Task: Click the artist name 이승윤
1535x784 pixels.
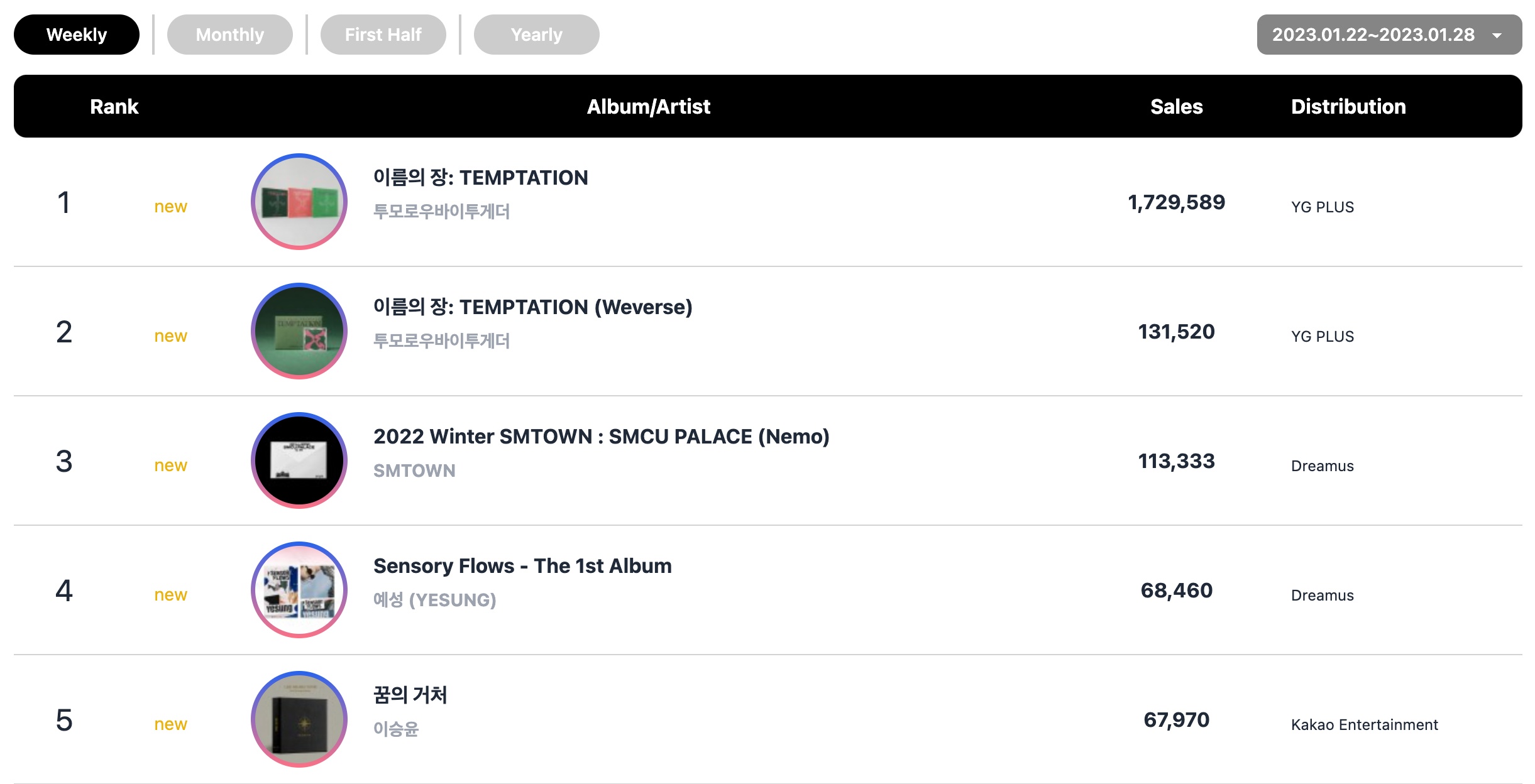Action: click(396, 729)
